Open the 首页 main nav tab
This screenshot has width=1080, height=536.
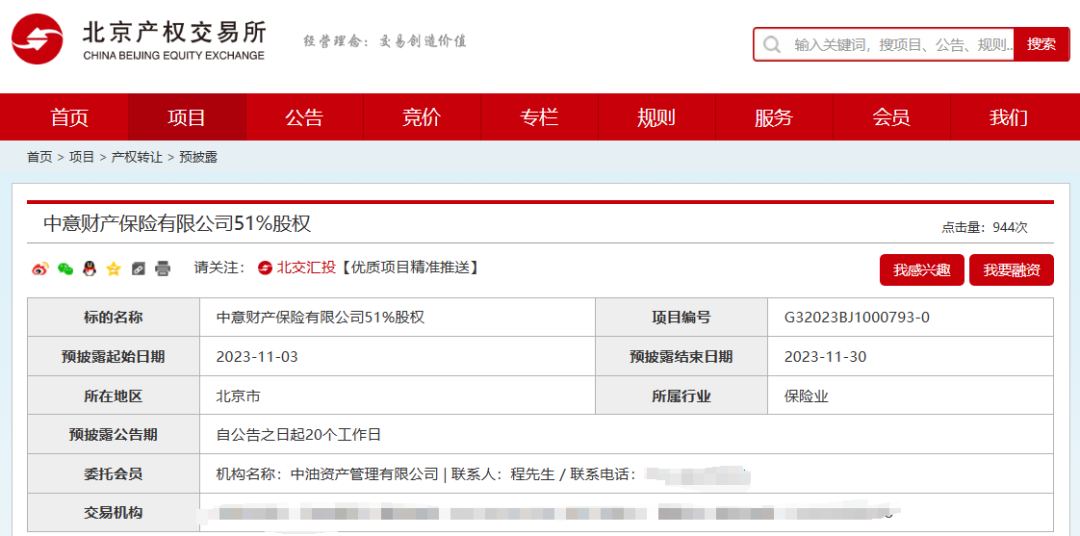coord(70,118)
